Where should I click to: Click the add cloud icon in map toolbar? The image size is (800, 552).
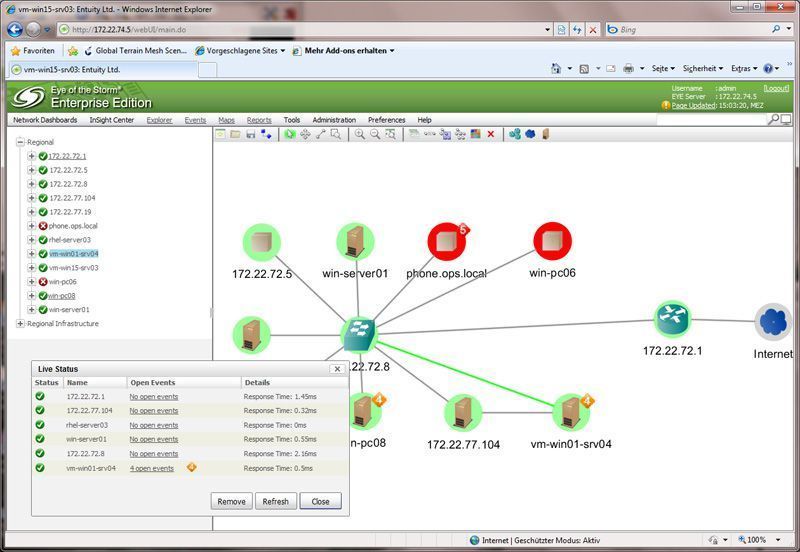[530, 134]
